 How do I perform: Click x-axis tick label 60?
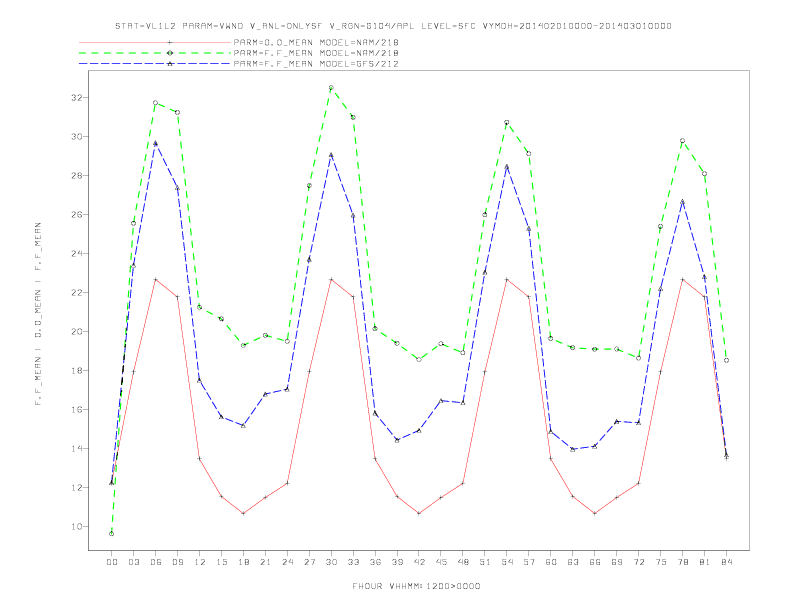pyautogui.click(x=551, y=562)
